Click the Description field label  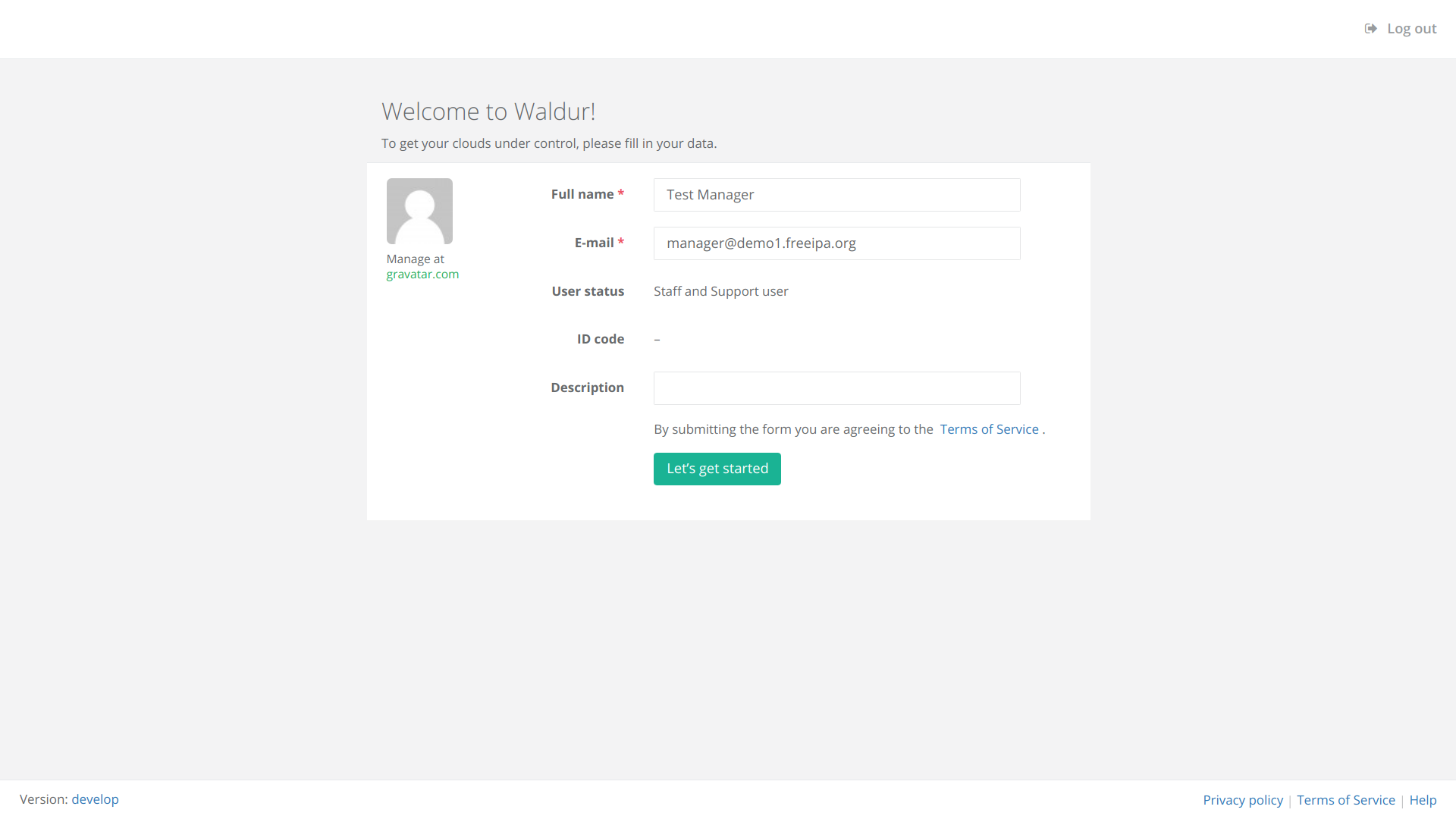(x=587, y=388)
